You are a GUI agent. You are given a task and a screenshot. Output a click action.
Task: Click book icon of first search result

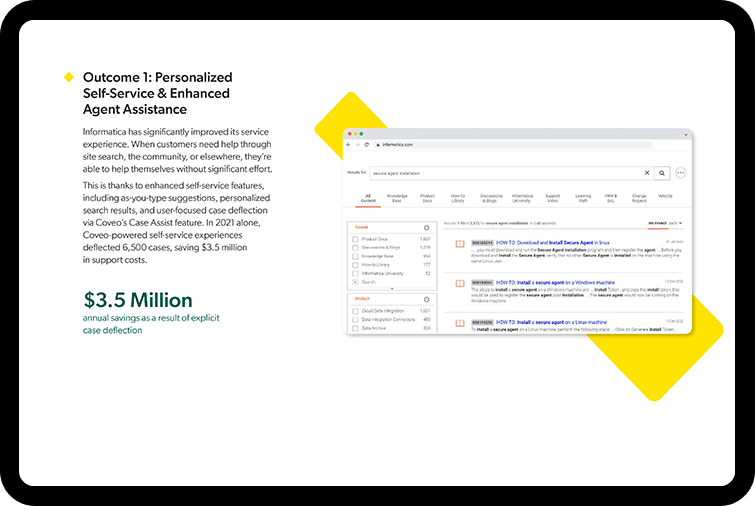point(460,243)
